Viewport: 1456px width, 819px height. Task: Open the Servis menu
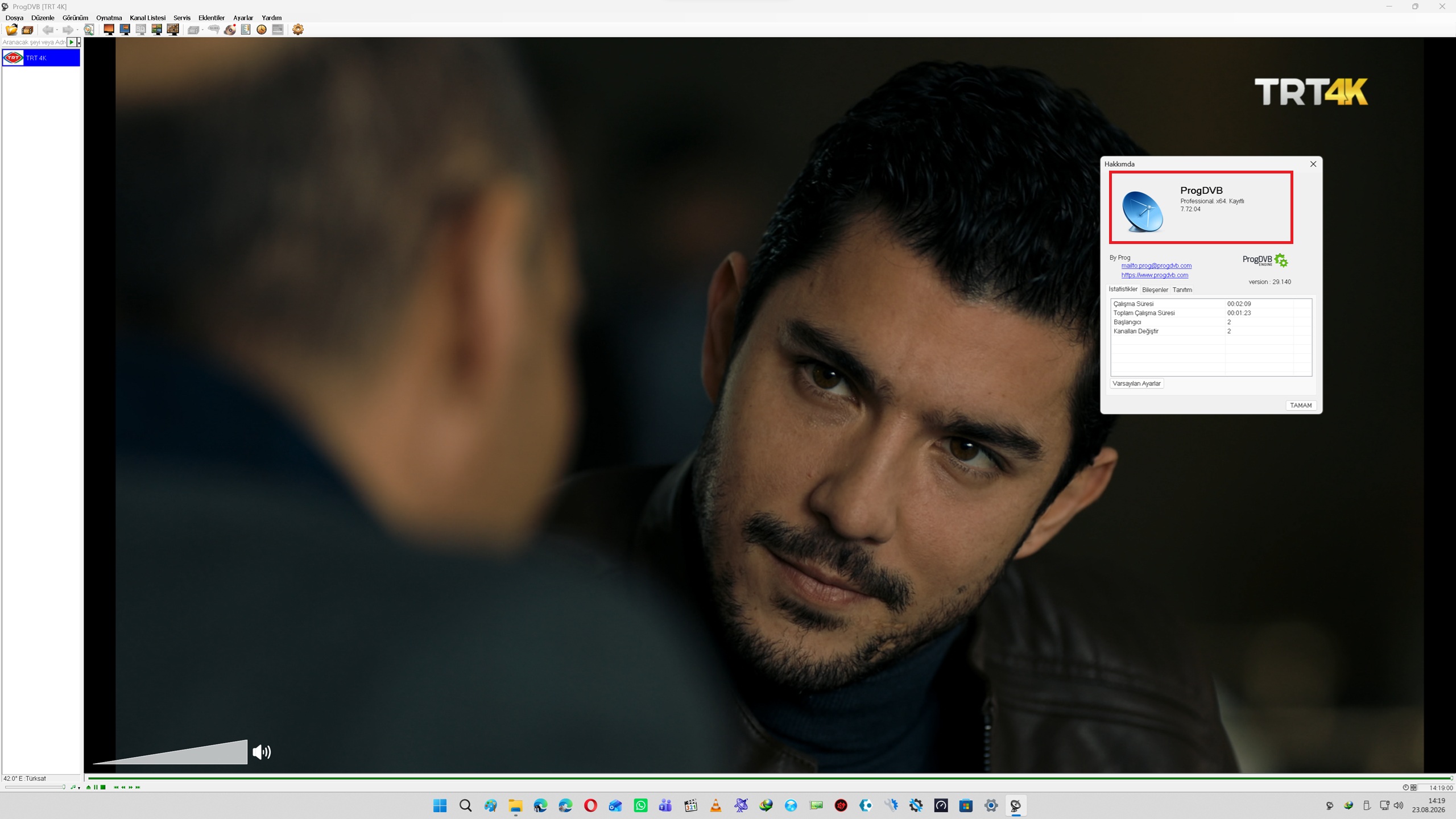click(x=182, y=18)
